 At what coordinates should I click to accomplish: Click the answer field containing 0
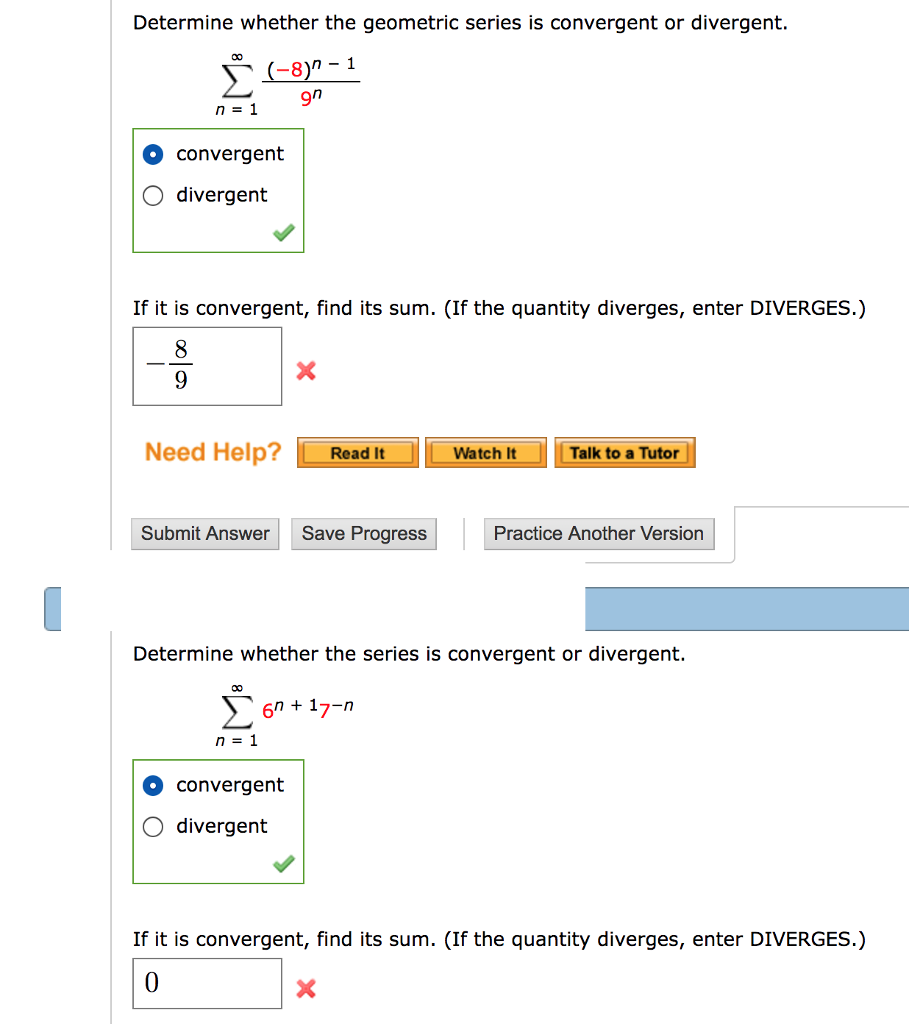pos(207,983)
